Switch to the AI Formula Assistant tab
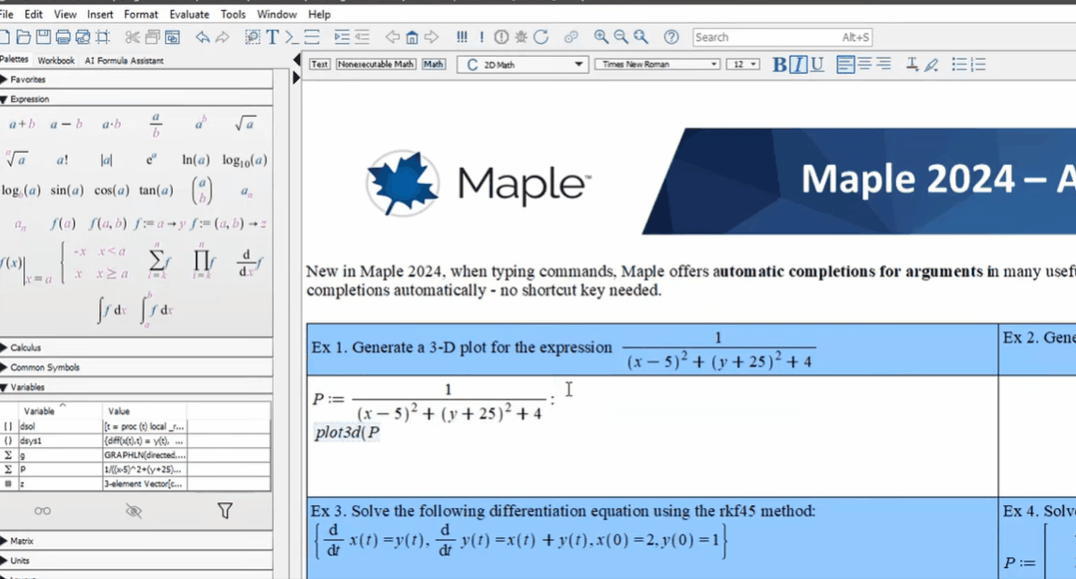 [x=124, y=60]
